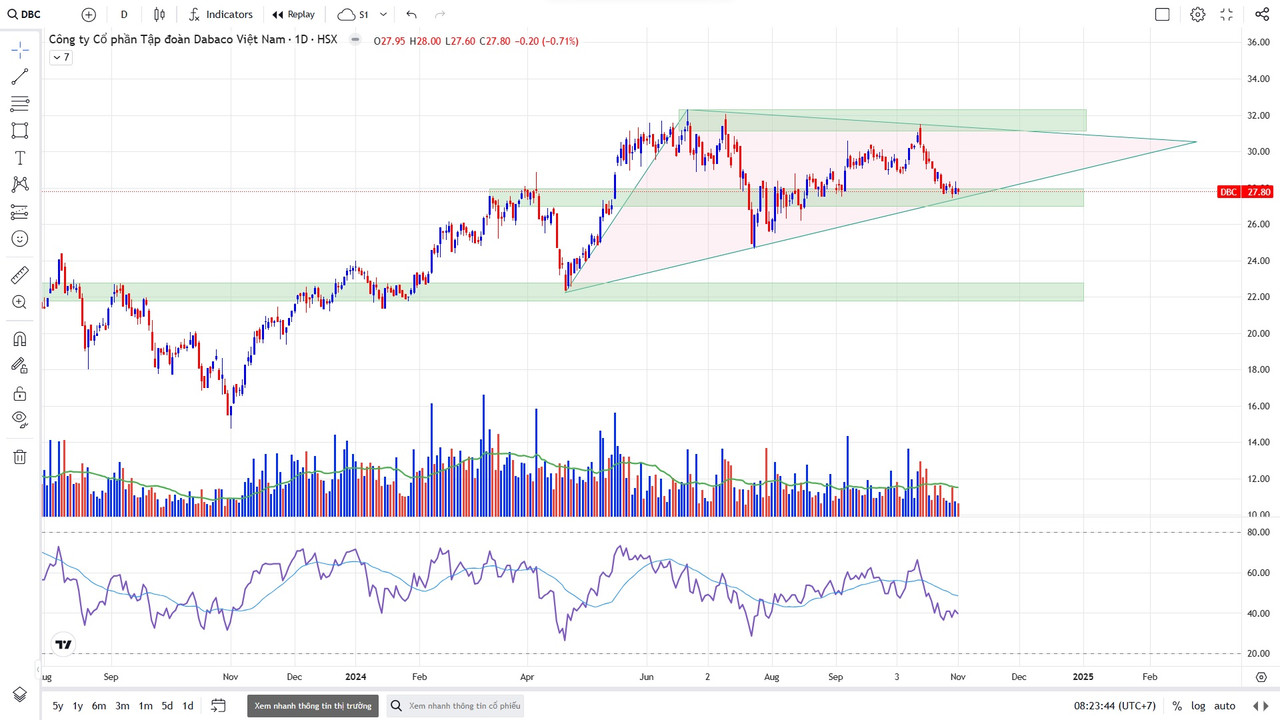Screen dimensions: 1280x720
Task: Select the 5d date range
Action: [167, 706]
